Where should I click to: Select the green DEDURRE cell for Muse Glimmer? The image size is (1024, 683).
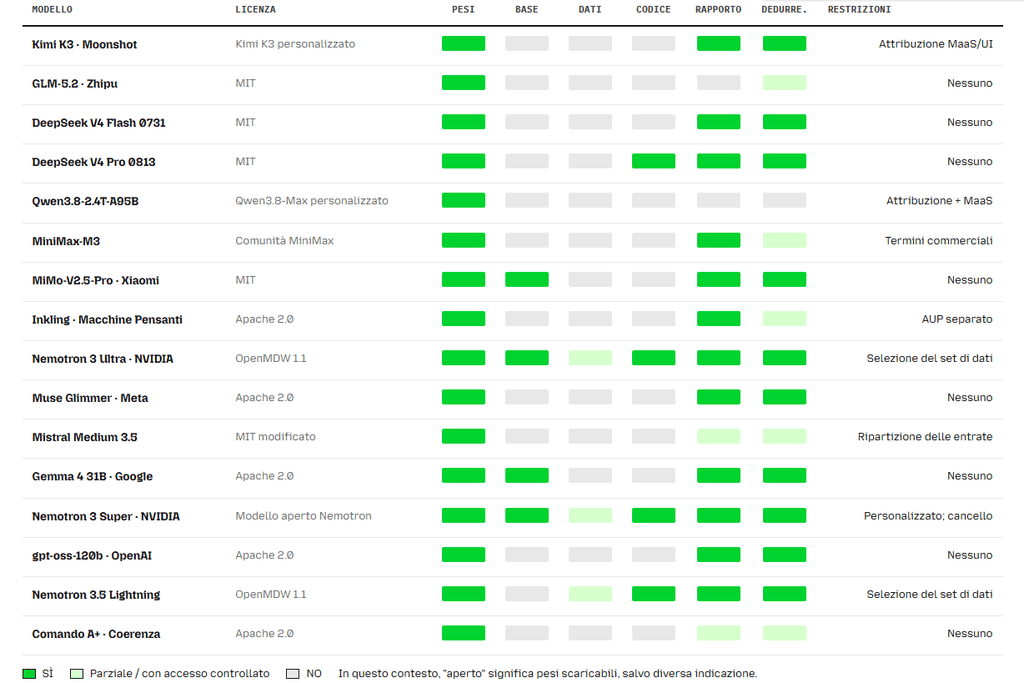point(784,397)
